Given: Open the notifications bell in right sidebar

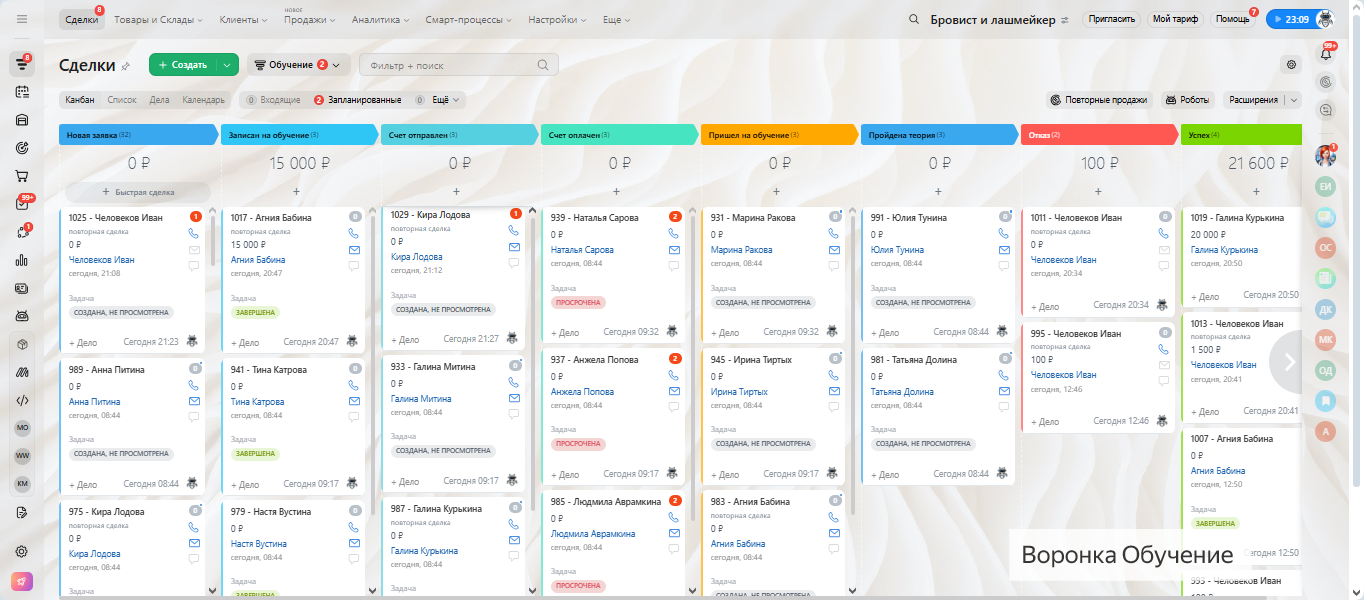Looking at the screenshot, I should [x=1326, y=54].
